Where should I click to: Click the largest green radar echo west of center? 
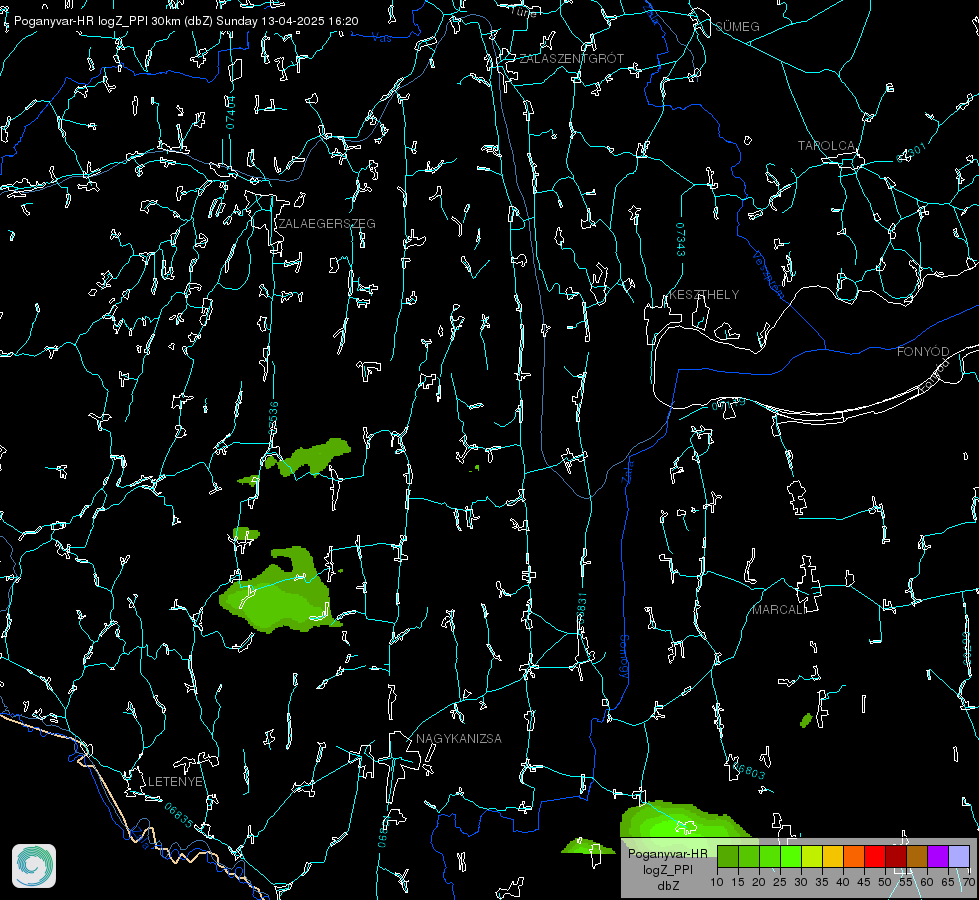point(279,591)
